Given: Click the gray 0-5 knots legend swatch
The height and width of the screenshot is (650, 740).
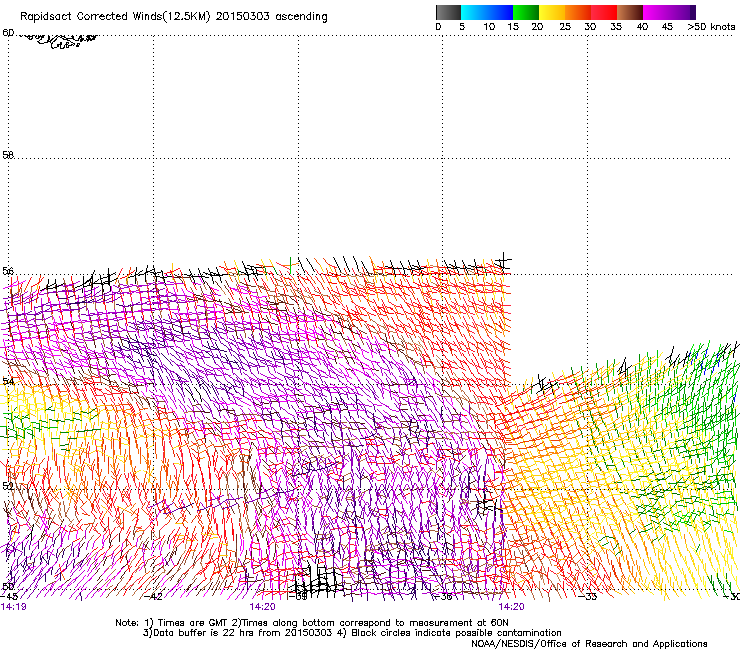Looking at the screenshot, I should [x=448, y=12].
